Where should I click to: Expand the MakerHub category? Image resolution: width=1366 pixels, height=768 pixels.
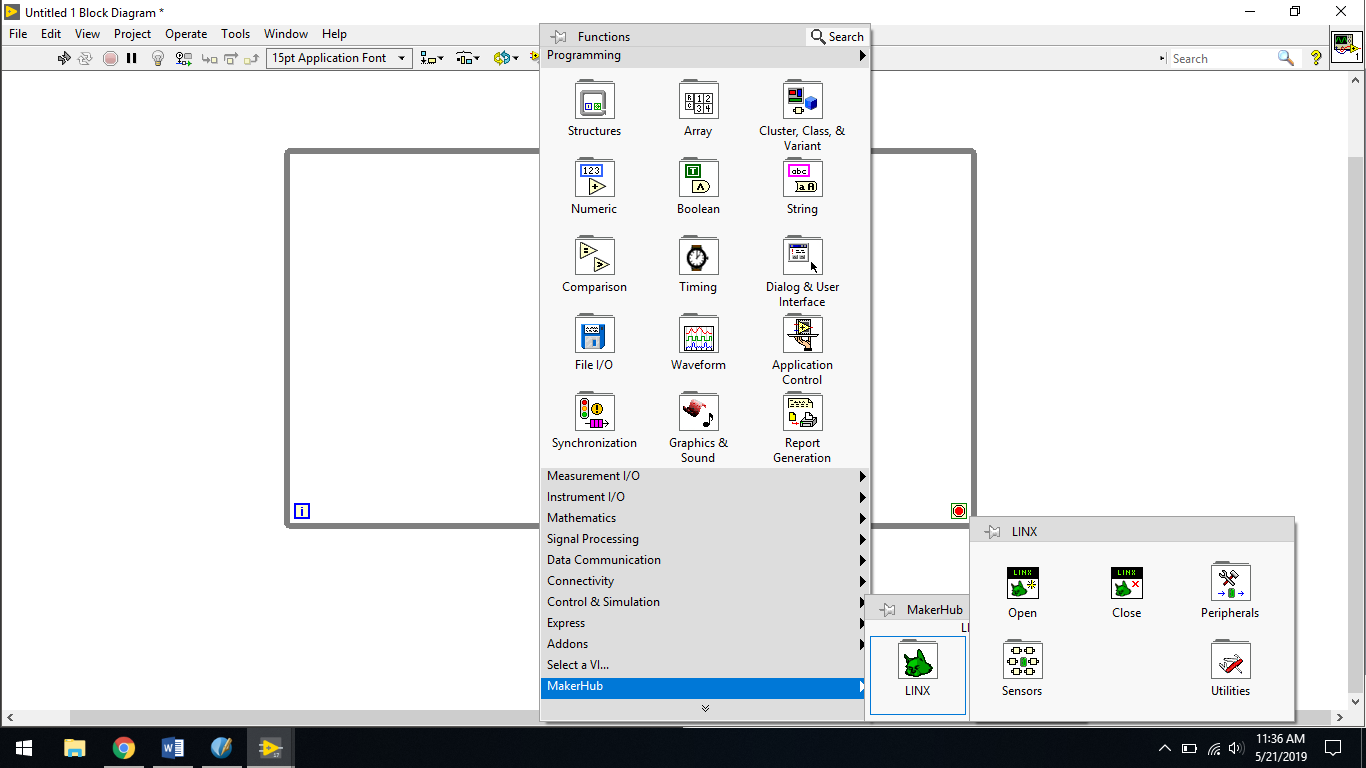[x=705, y=686]
